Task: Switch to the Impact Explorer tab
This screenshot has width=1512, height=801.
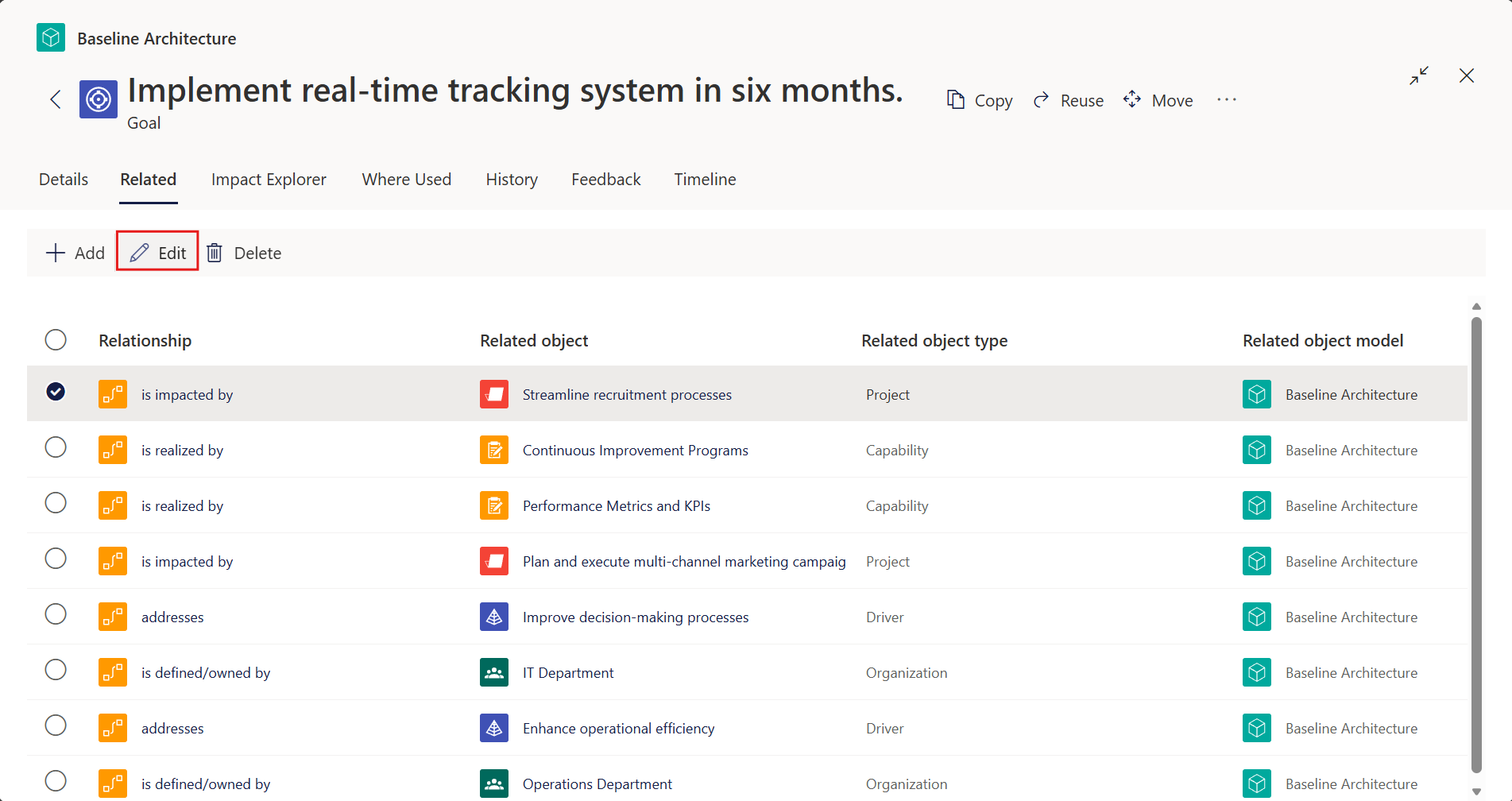Action: point(269,180)
